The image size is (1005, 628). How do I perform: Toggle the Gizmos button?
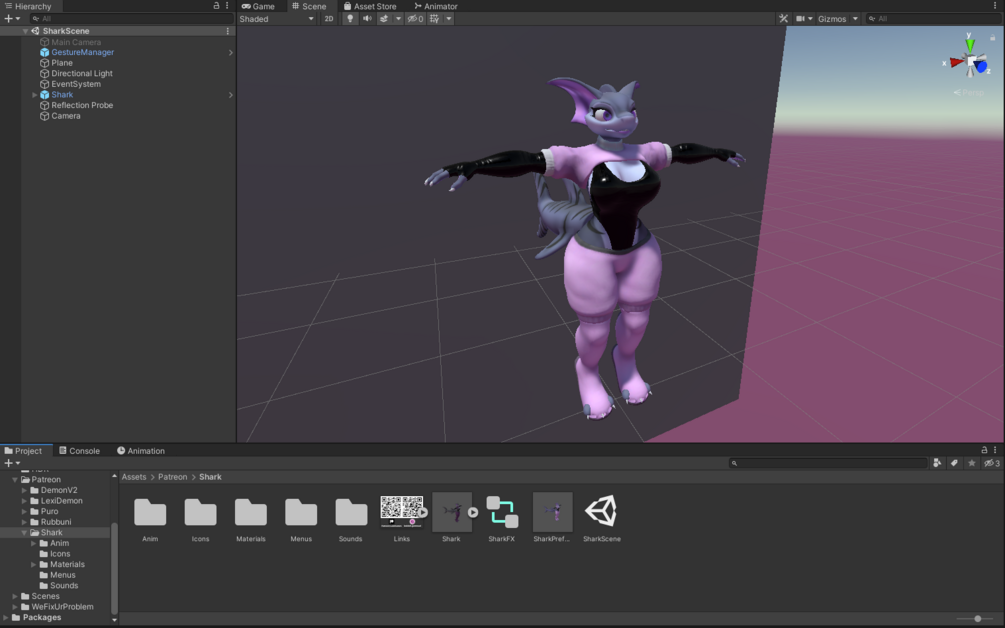(832, 19)
